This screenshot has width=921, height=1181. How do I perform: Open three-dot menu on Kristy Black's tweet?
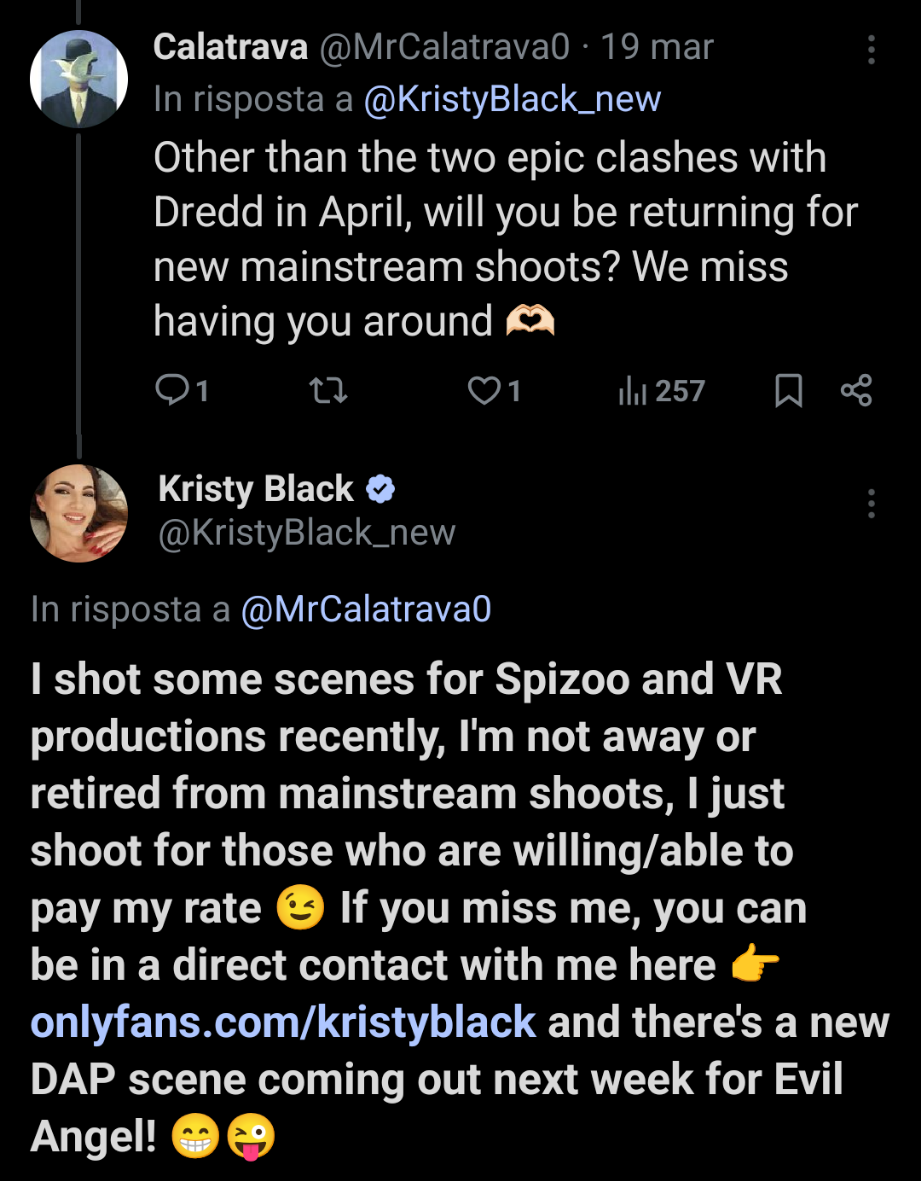872,504
